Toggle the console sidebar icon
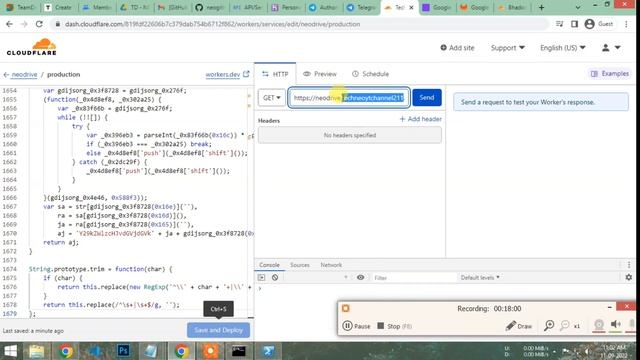This screenshot has height=360, width=640. tap(261, 278)
